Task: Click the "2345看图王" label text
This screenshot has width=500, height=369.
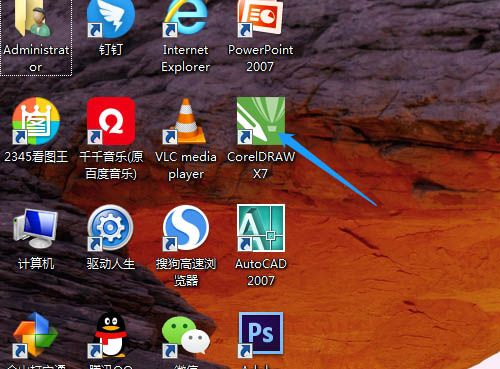Action: coord(36,157)
